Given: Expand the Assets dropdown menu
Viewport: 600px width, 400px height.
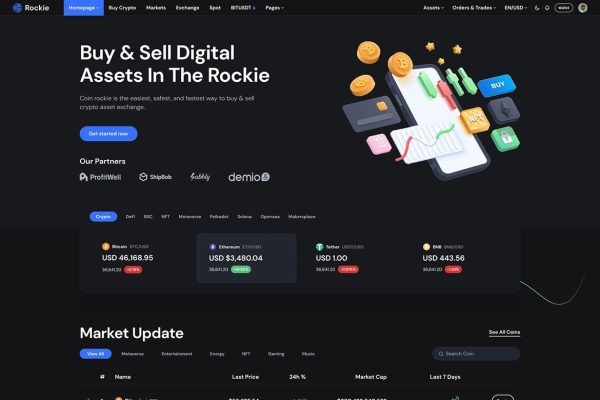Looking at the screenshot, I should 433,8.
